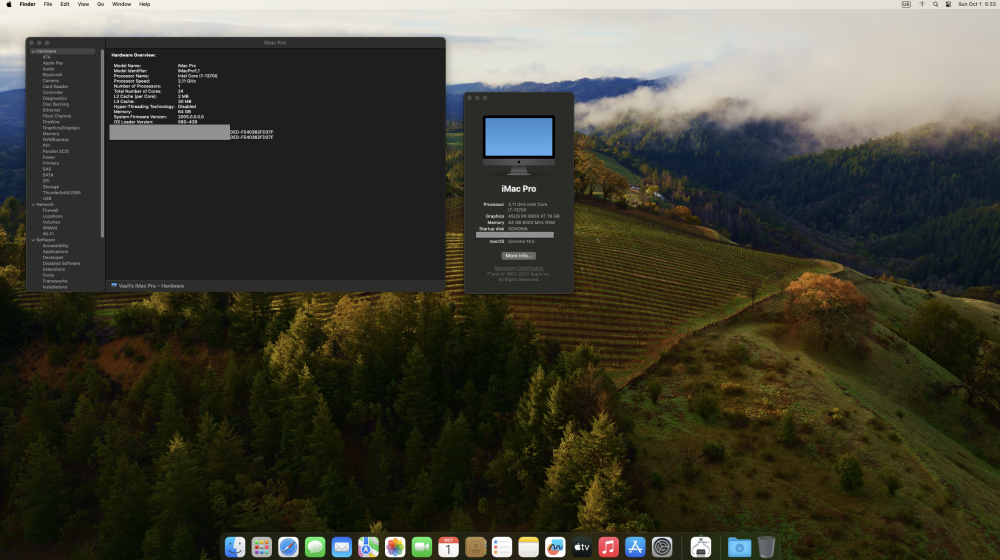Open Notes app in the Dock
Viewport: 1000px width, 560px height.
click(x=529, y=547)
